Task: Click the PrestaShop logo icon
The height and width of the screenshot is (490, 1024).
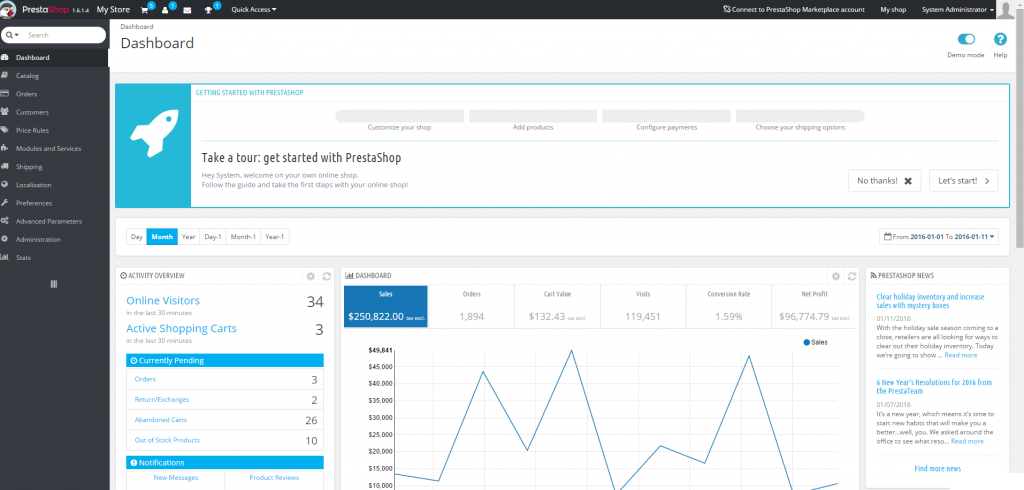Action: pos(8,9)
